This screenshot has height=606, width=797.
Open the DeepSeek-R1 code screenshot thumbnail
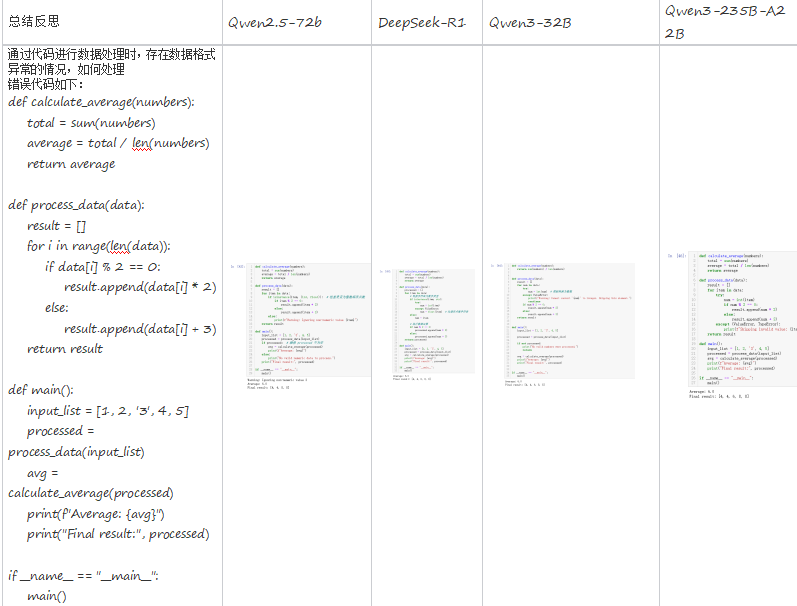coord(427,324)
